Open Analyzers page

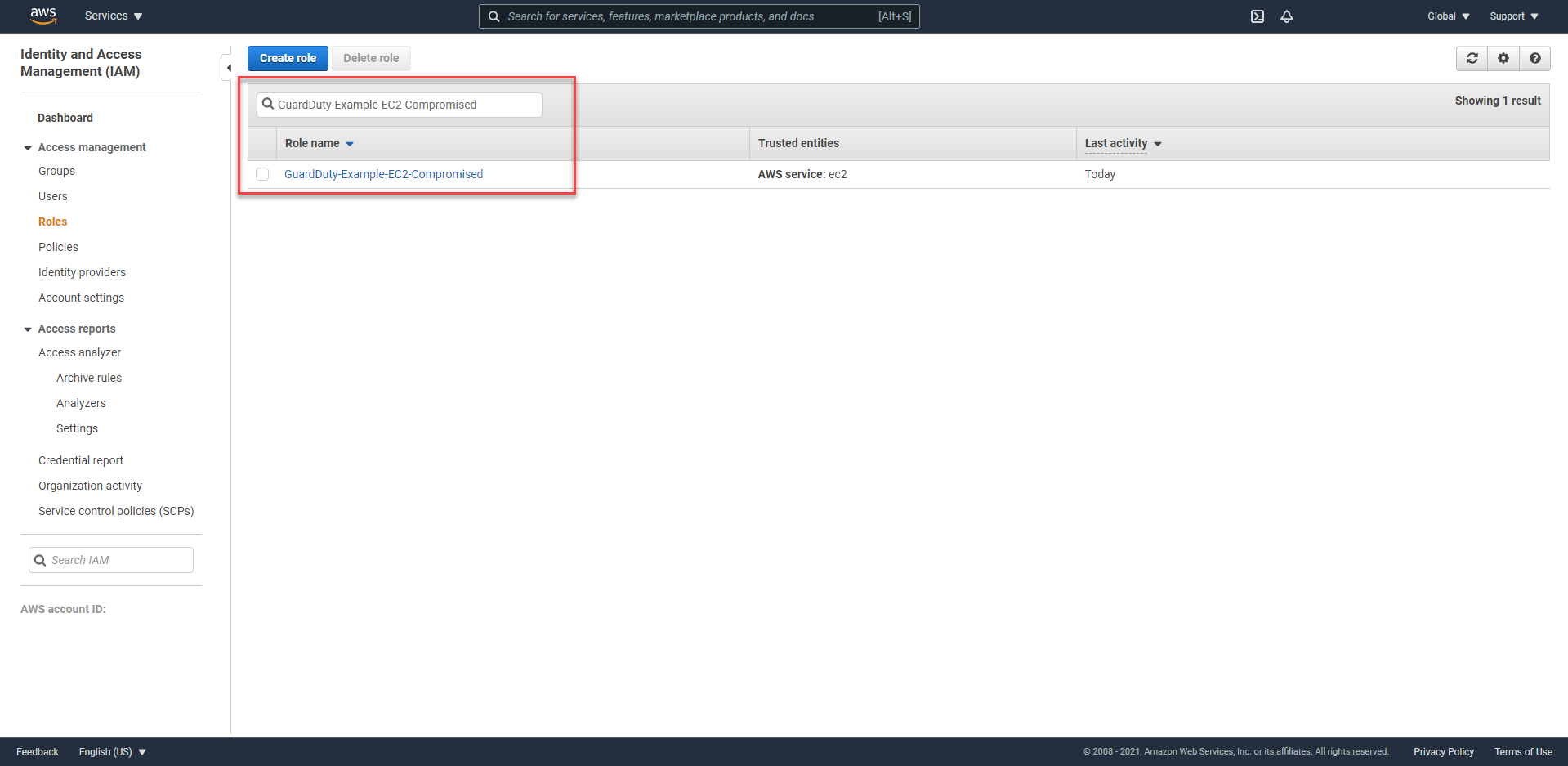pyautogui.click(x=81, y=403)
